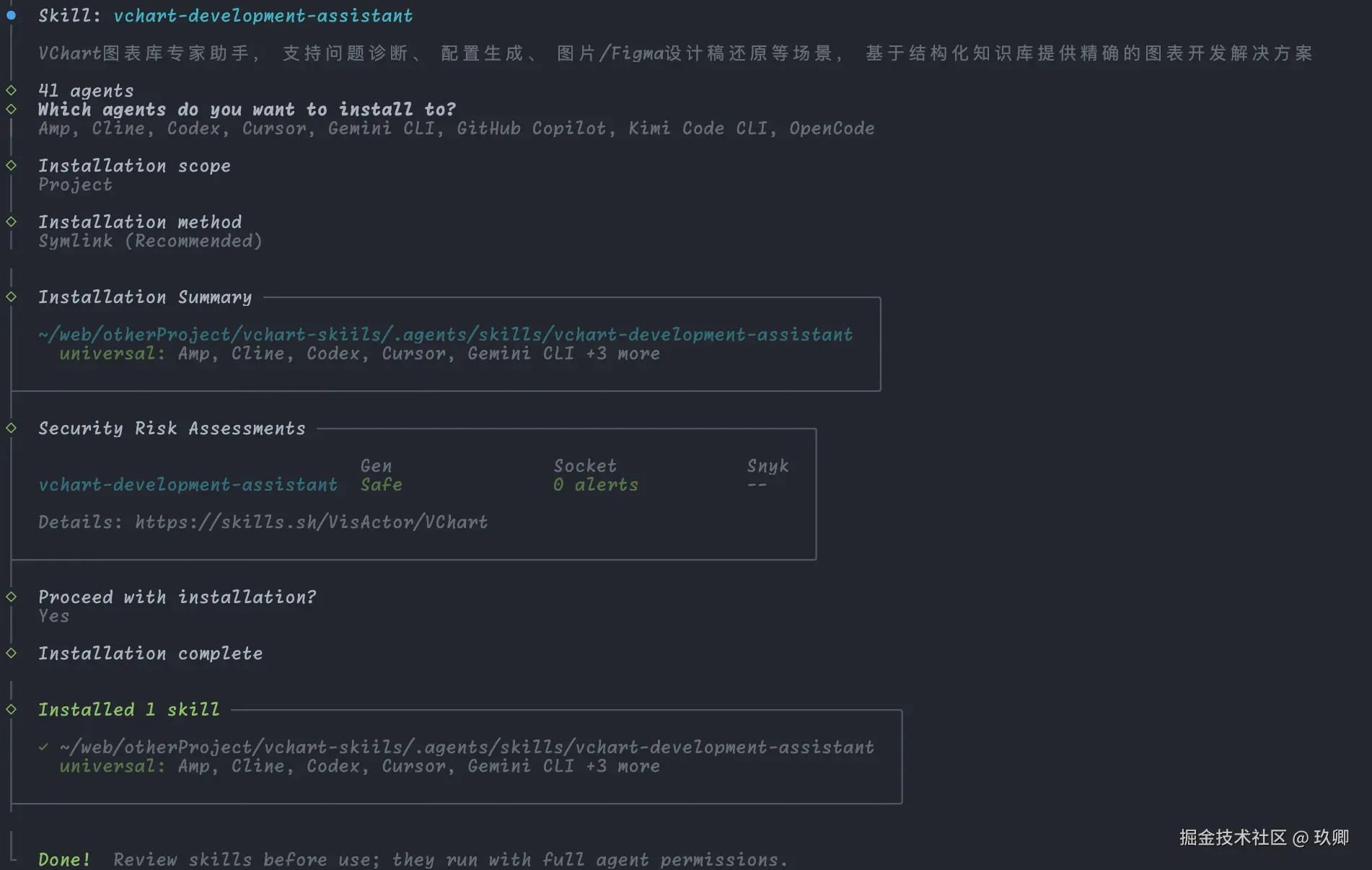
Task: Click the Chinese VChart description line
Action: tap(675, 53)
